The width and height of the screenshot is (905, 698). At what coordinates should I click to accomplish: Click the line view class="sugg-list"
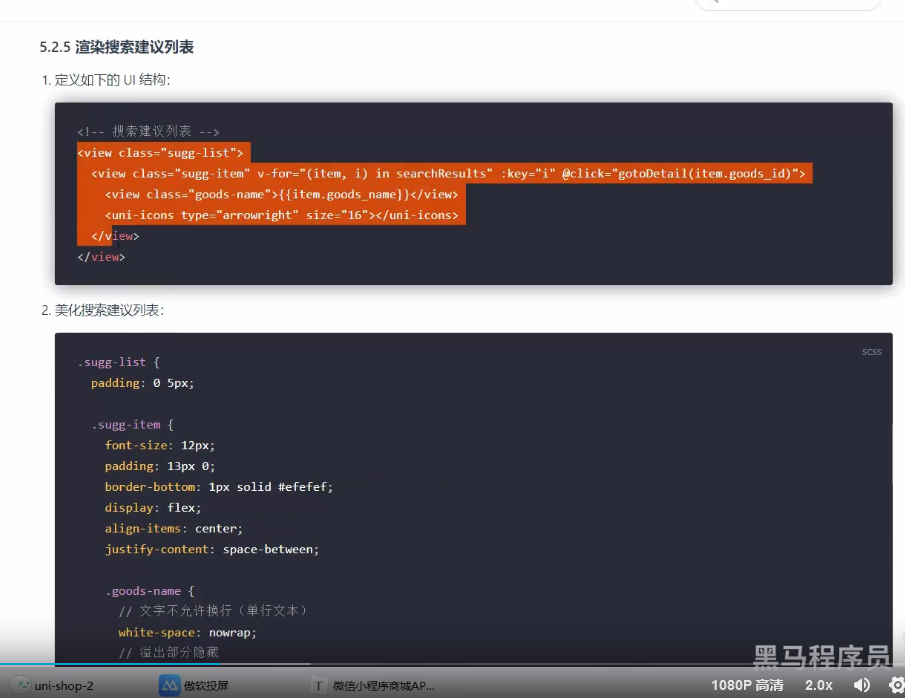[x=160, y=153]
